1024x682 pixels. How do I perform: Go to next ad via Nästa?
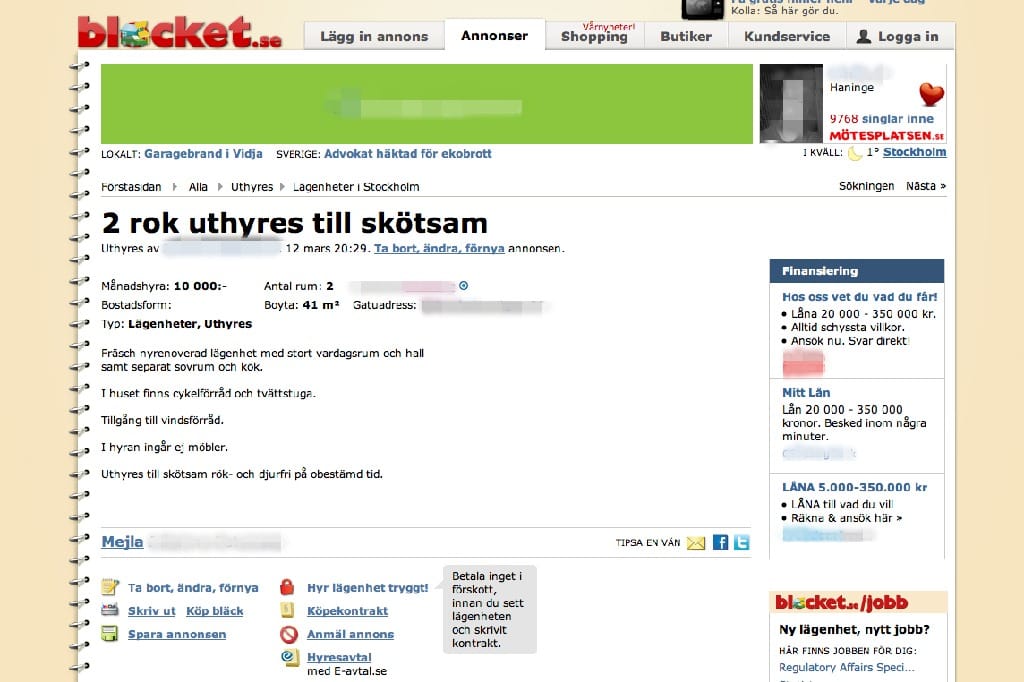point(925,186)
